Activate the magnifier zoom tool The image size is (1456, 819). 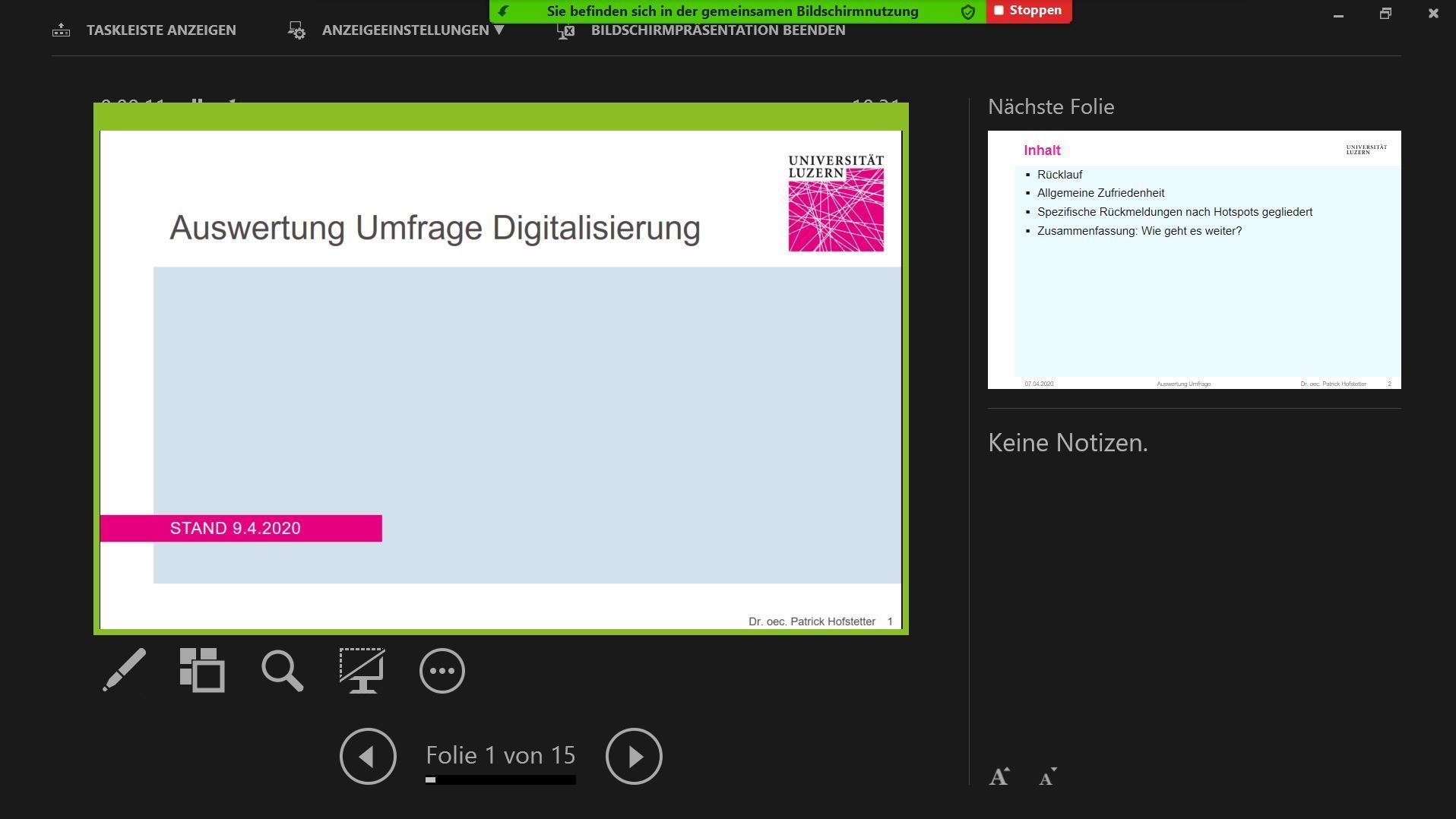282,670
